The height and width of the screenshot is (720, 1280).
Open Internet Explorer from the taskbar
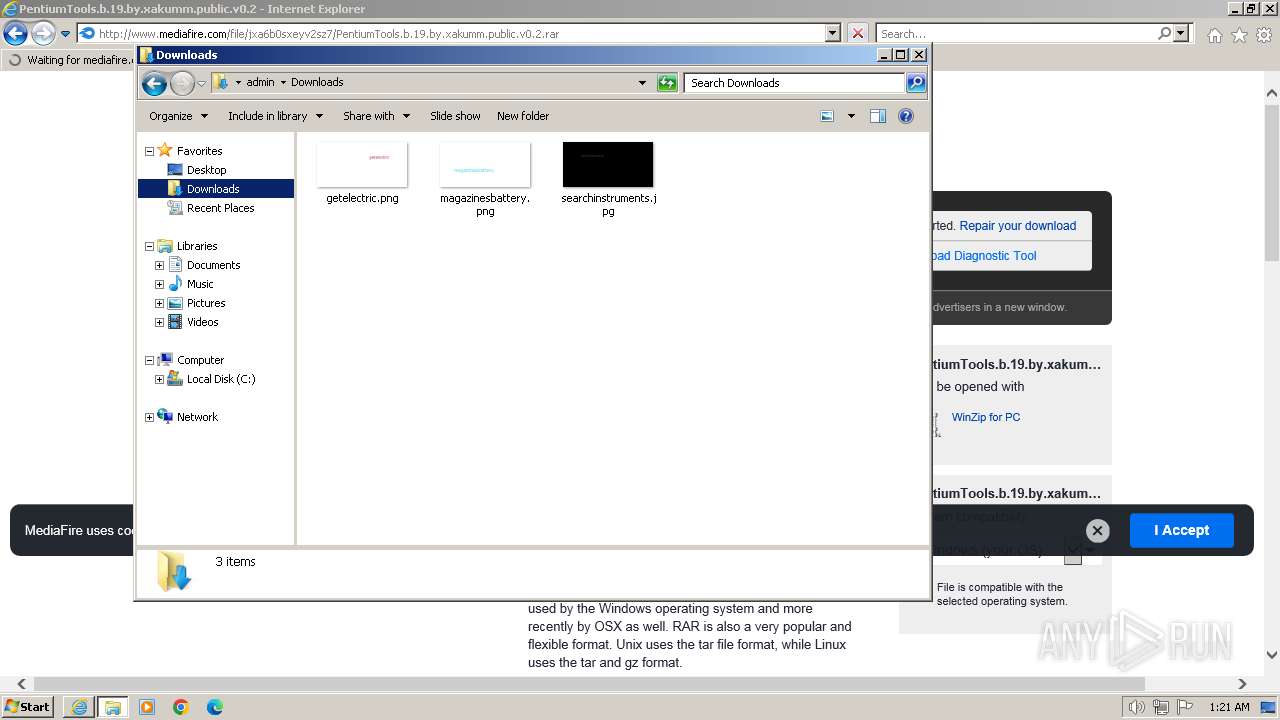pos(79,707)
